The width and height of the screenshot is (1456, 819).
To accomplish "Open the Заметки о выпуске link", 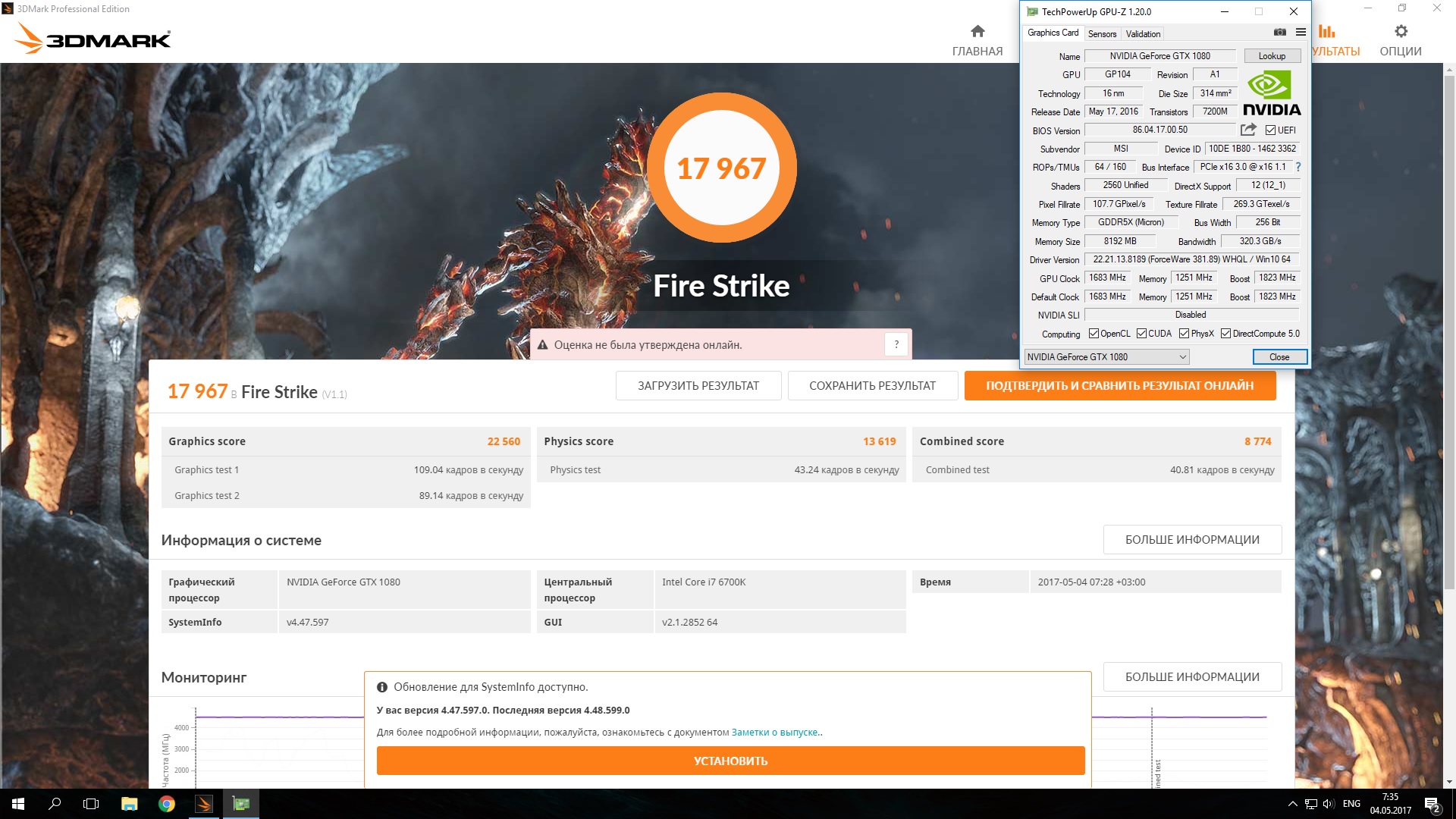I will tap(775, 733).
